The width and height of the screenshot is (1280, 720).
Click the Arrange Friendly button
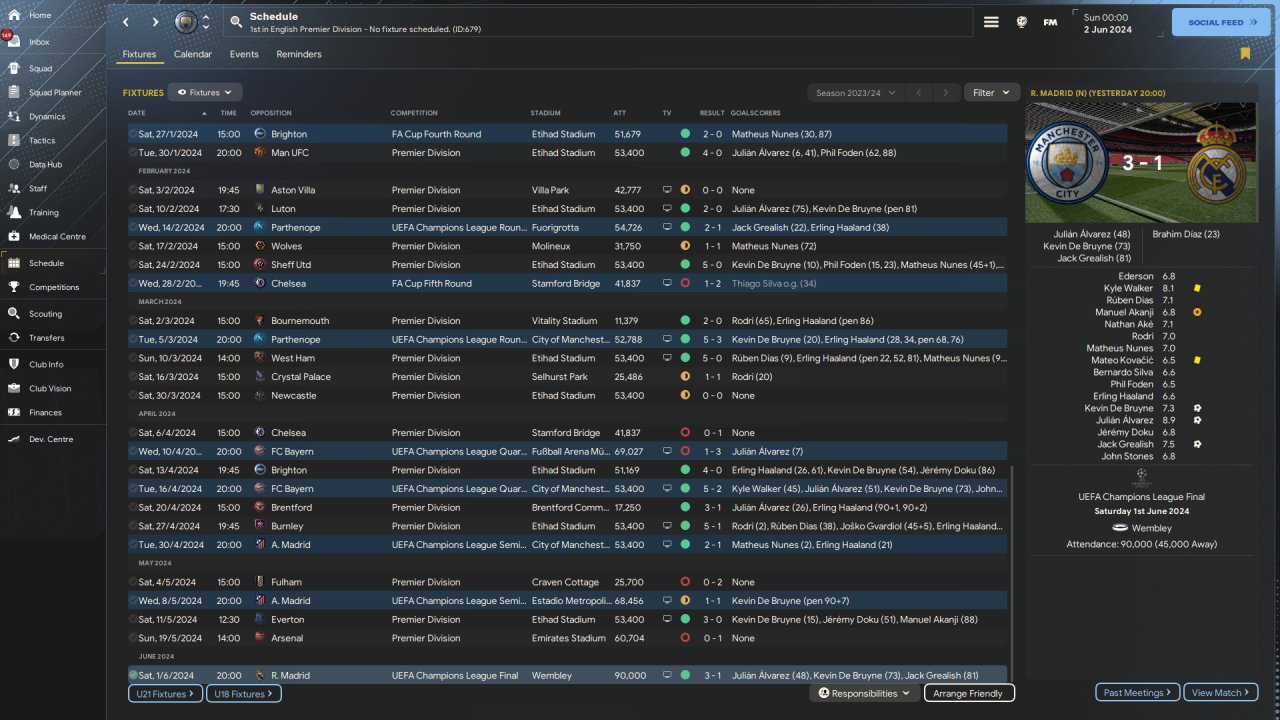pyautogui.click(x=969, y=693)
